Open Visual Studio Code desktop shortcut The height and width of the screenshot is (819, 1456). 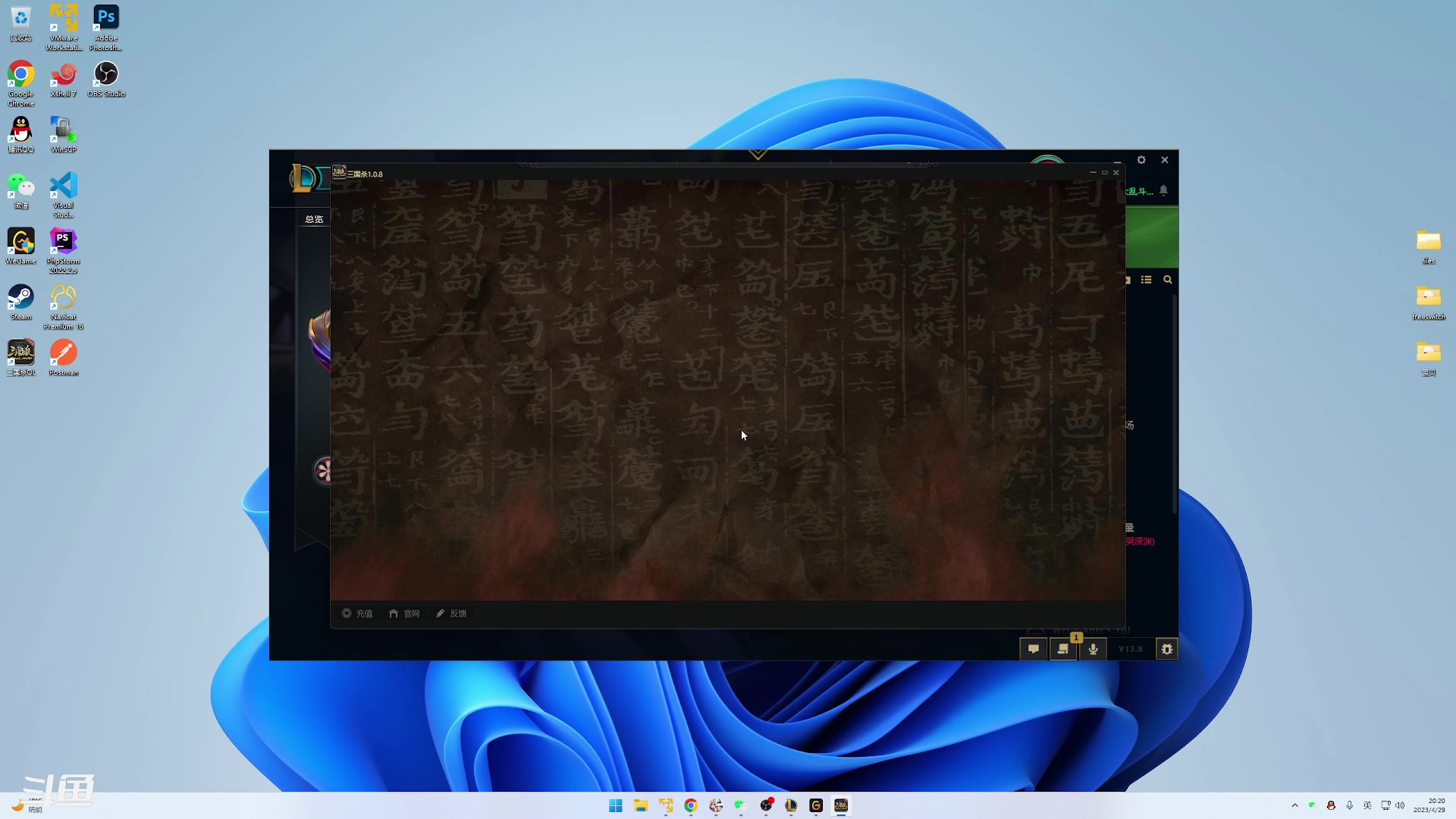point(64,195)
